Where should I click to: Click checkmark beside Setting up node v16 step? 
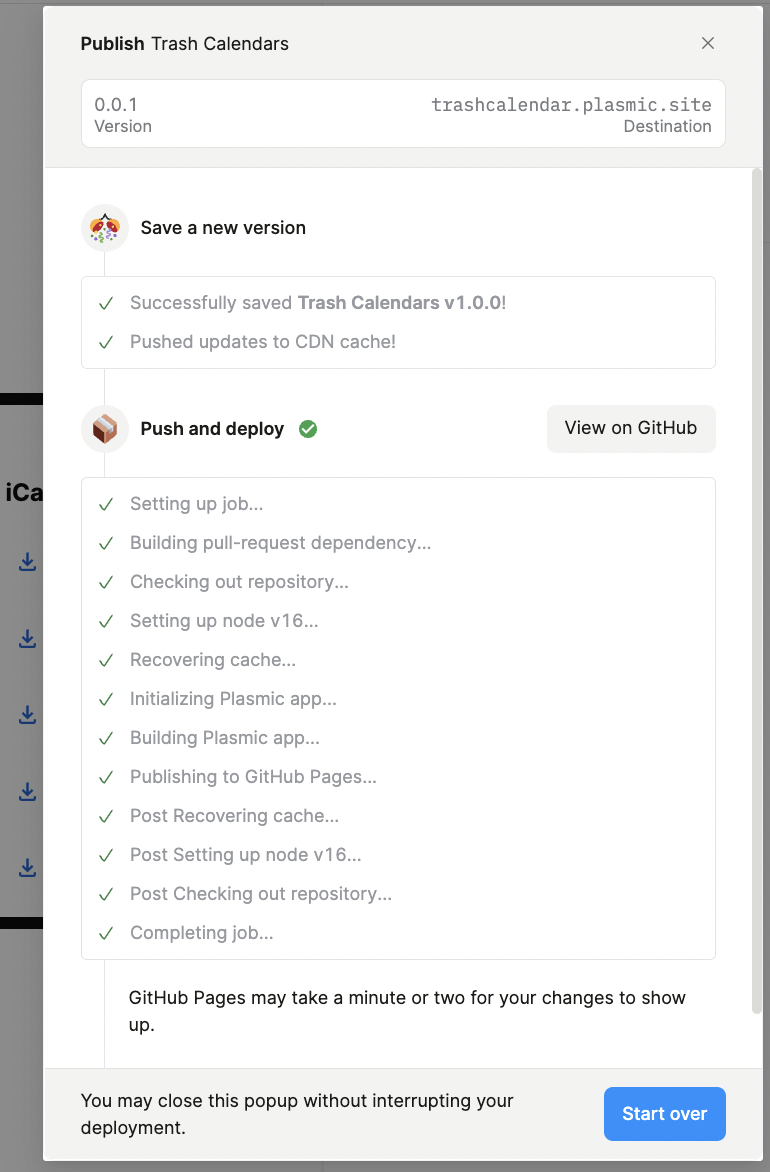tap(106, 621)
